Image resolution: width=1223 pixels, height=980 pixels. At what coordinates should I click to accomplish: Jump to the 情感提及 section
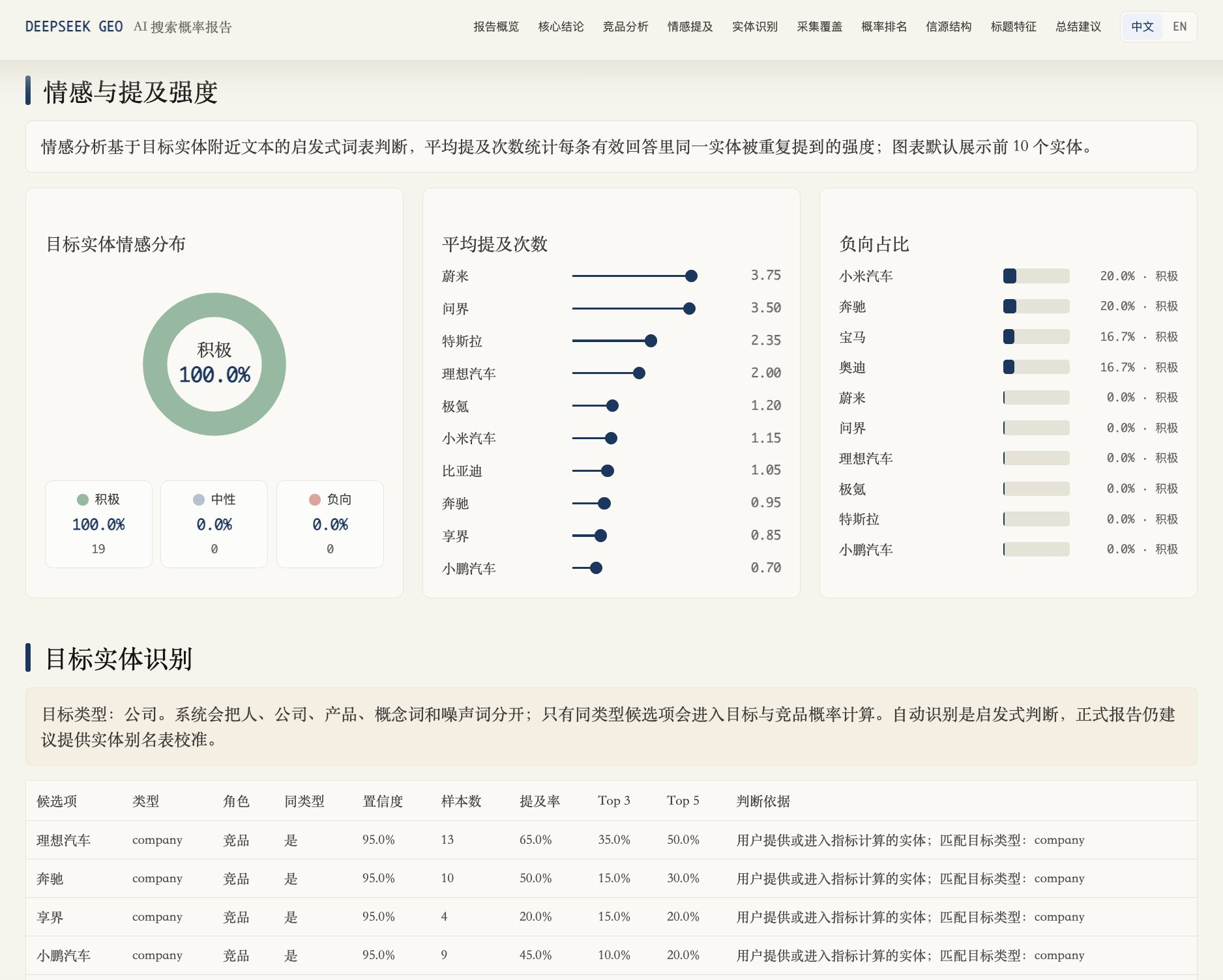(690, 27)
